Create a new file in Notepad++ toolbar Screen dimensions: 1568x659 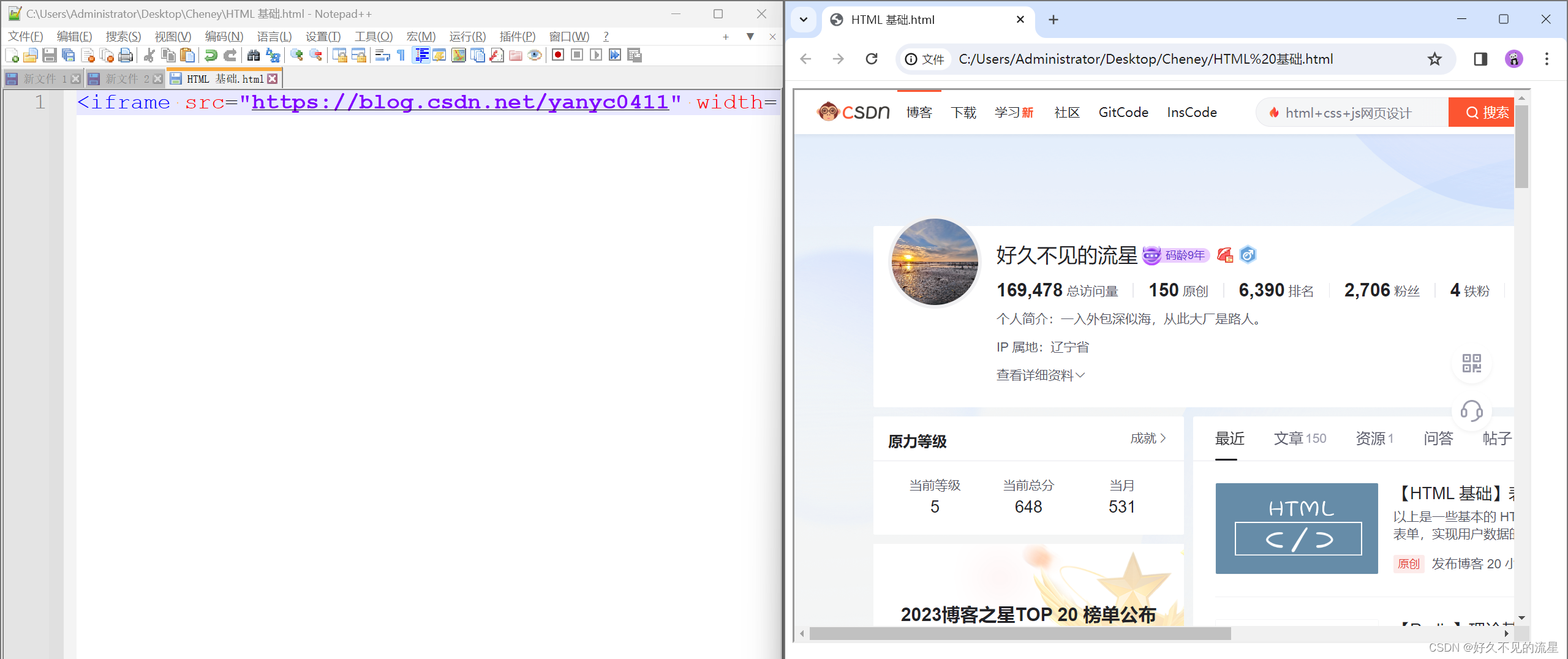coord(12,56)
